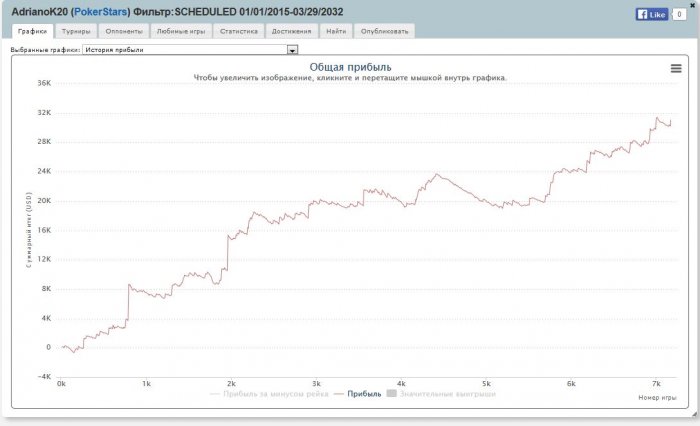Expand the История прибыли dropdown arrow
700x426 pixels.
pos(292,50)
